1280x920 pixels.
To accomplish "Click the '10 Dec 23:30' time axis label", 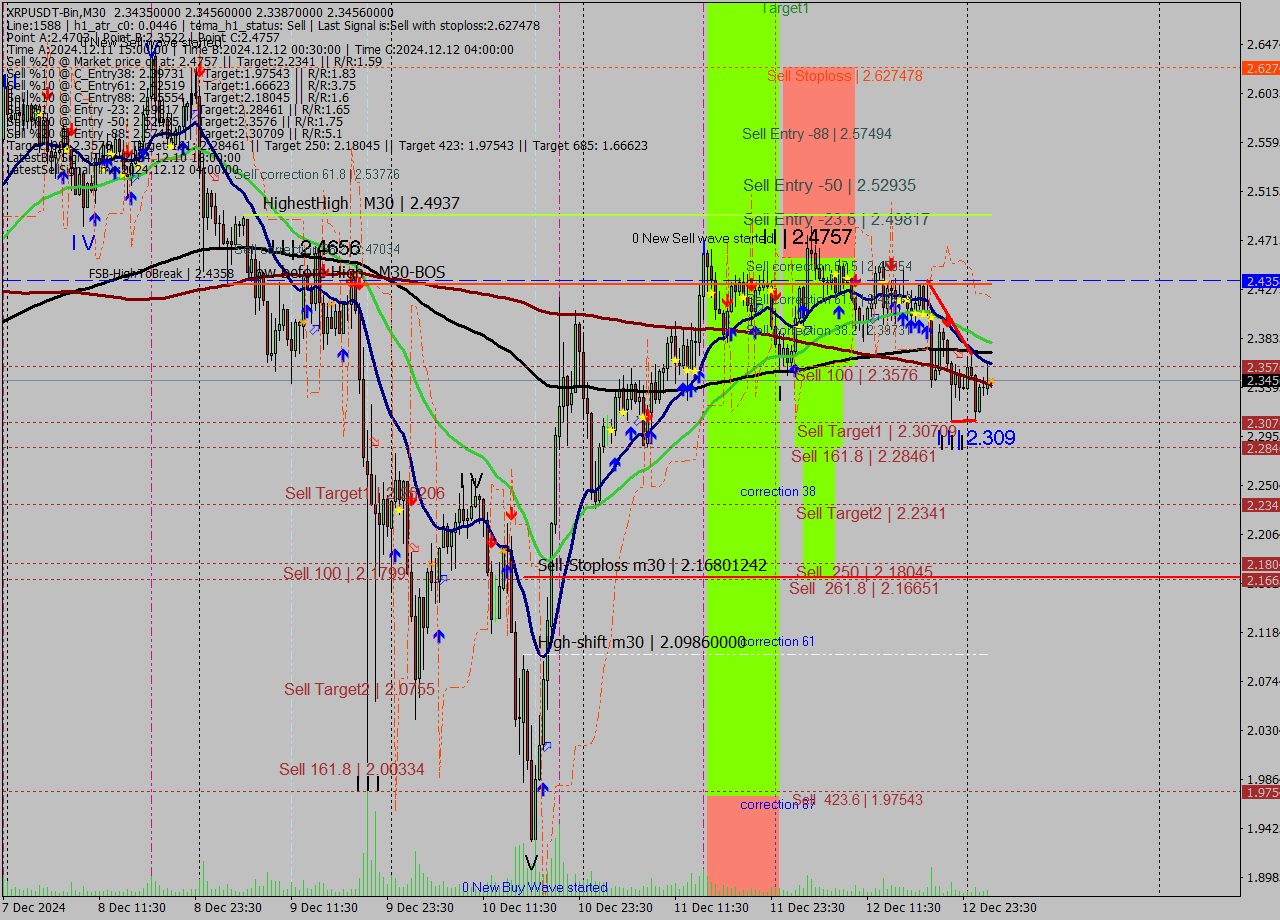I will (x=614, y=908).
